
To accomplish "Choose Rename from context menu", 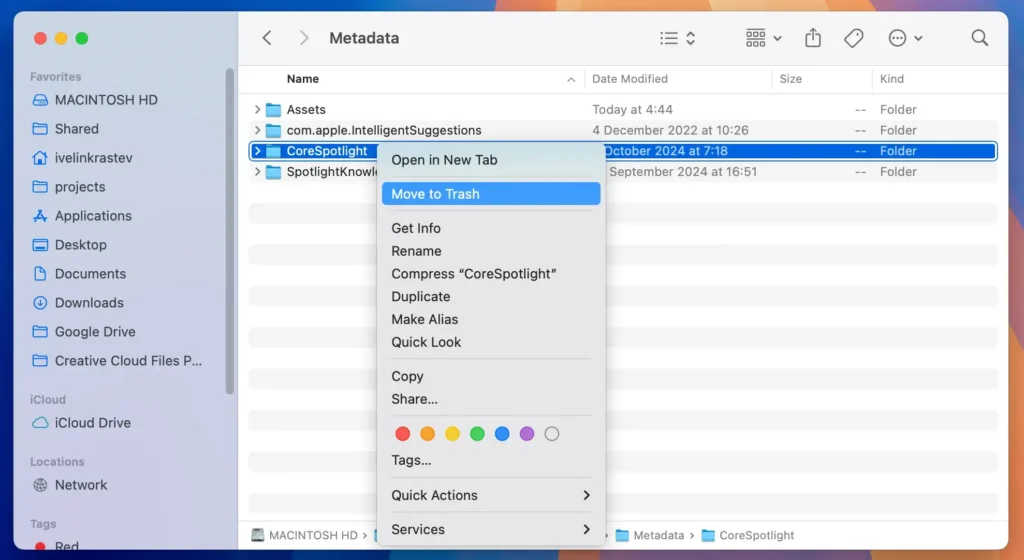I will (x=491, y=251).
